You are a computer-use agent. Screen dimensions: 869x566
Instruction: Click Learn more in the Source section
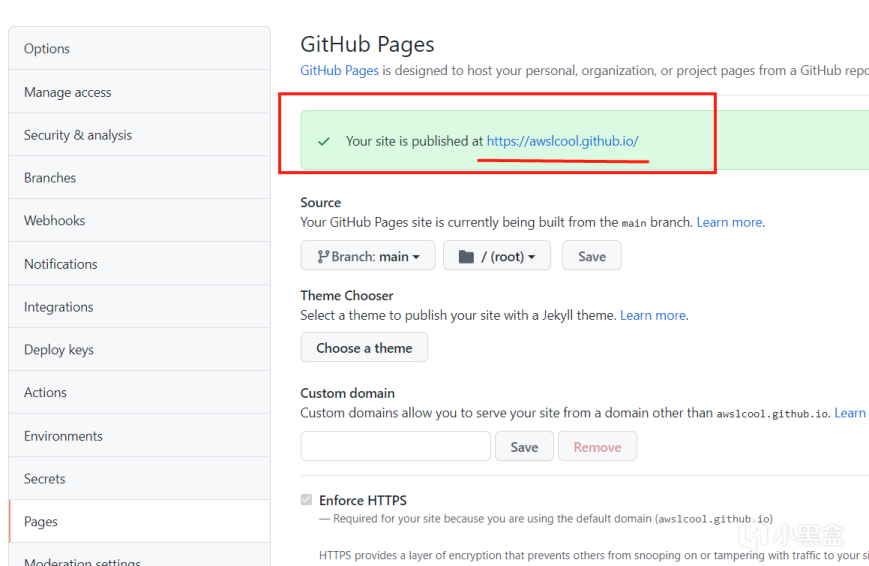(729, 222)
